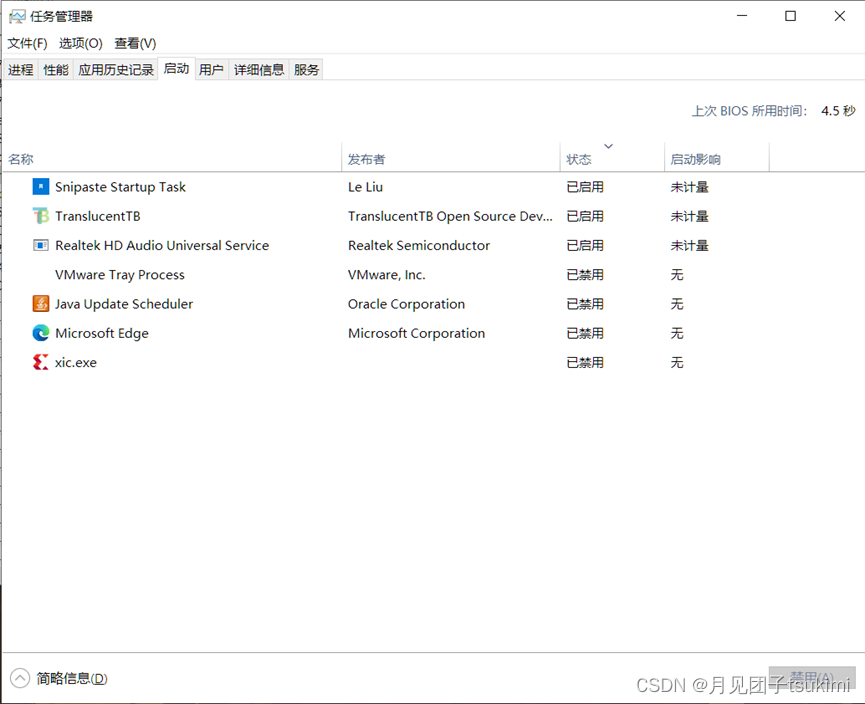Click 无 impact of VMware Tray Process
865x704 pixels.
677,275
